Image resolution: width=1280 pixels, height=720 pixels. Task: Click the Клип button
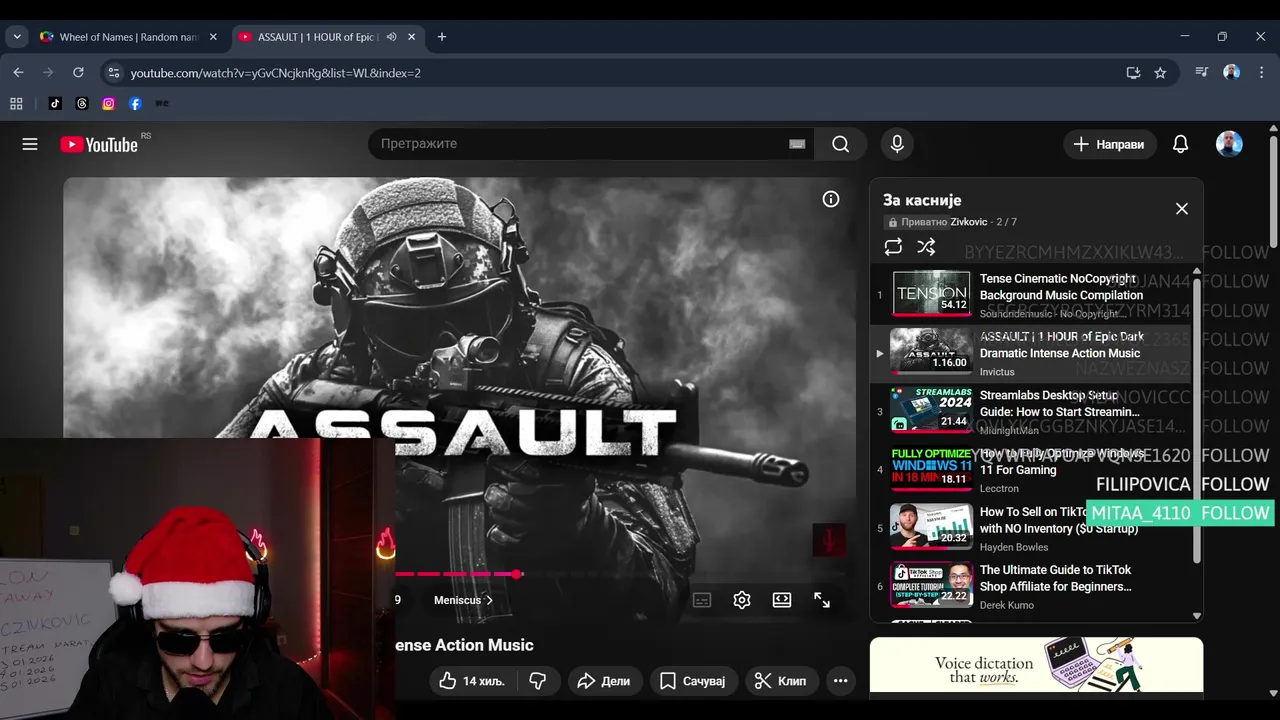(x=781, y=681)
